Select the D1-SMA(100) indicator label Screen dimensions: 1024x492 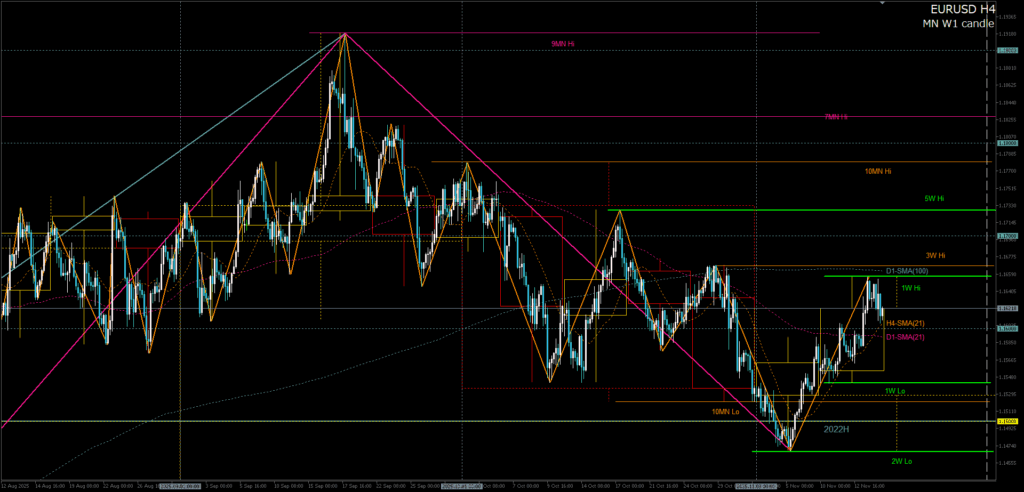pos(907,271)
